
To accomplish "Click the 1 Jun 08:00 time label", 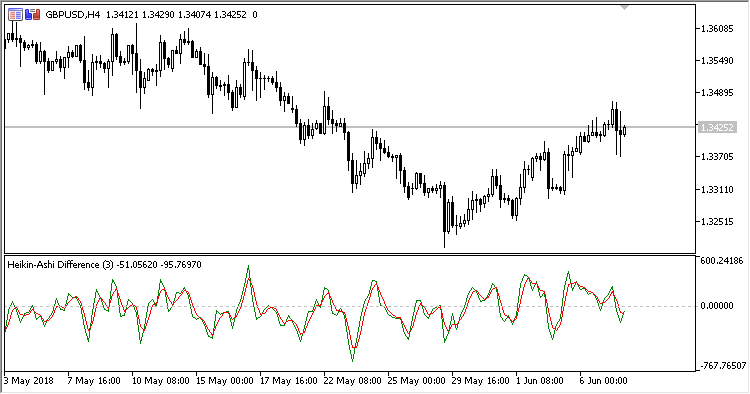I will (540, 381).
